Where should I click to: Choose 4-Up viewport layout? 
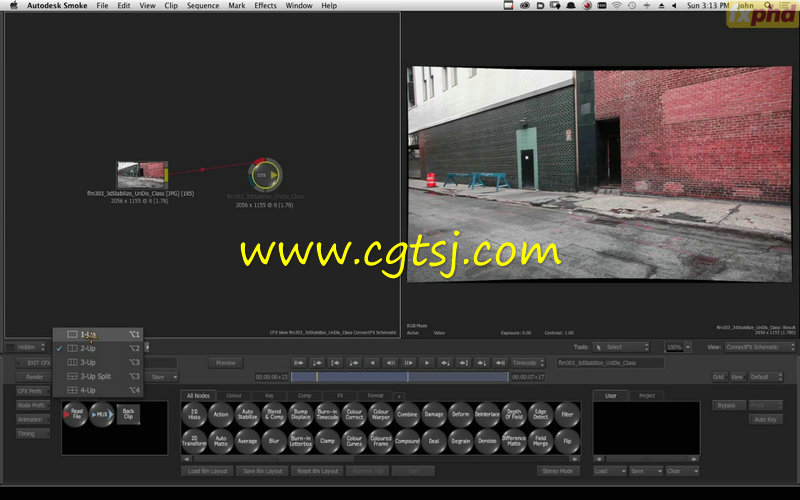point(98,390)
